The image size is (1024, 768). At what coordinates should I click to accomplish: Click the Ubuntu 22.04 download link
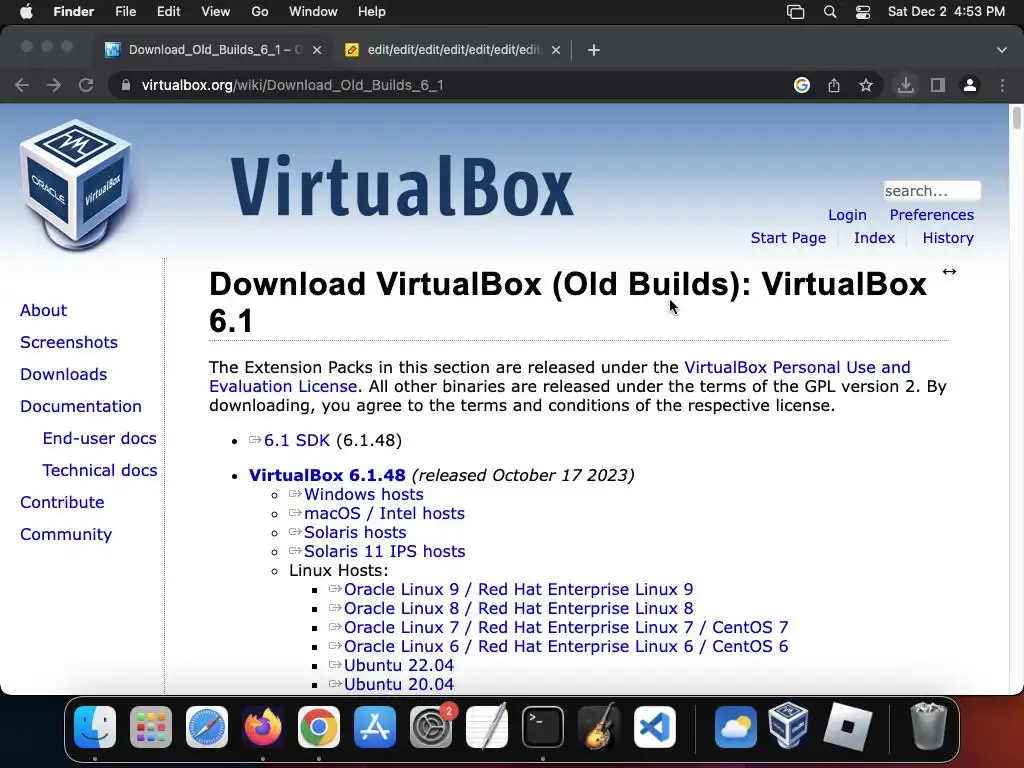pos(398,665)
